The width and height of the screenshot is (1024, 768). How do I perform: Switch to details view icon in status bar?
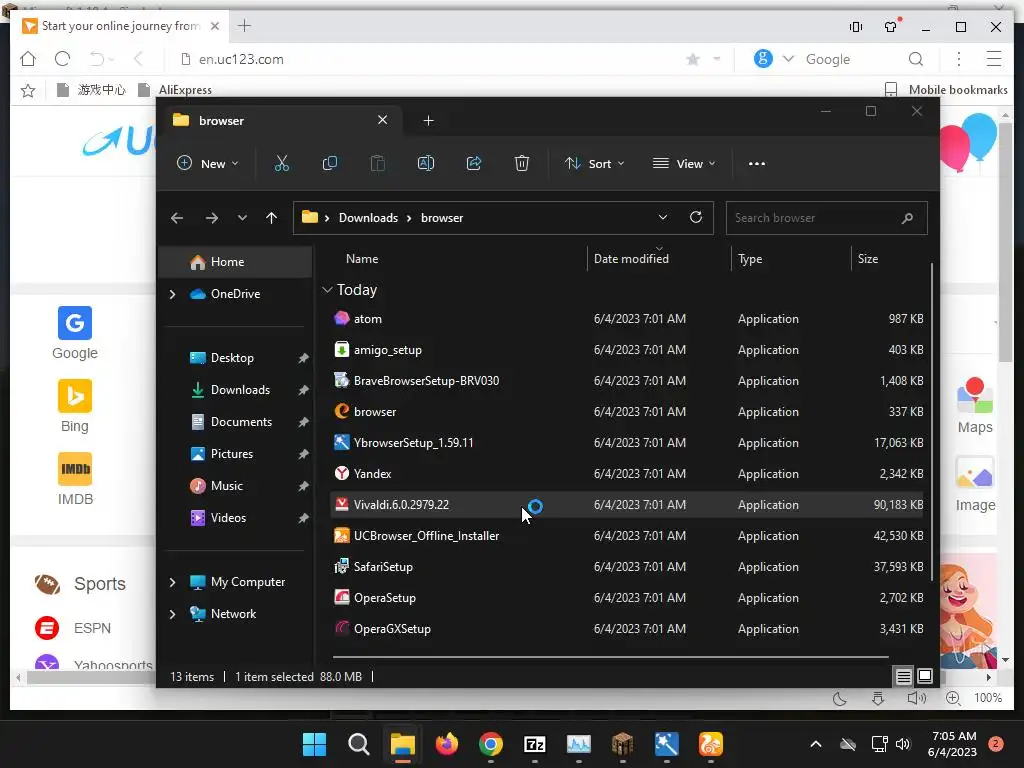(x=903, y=677)
